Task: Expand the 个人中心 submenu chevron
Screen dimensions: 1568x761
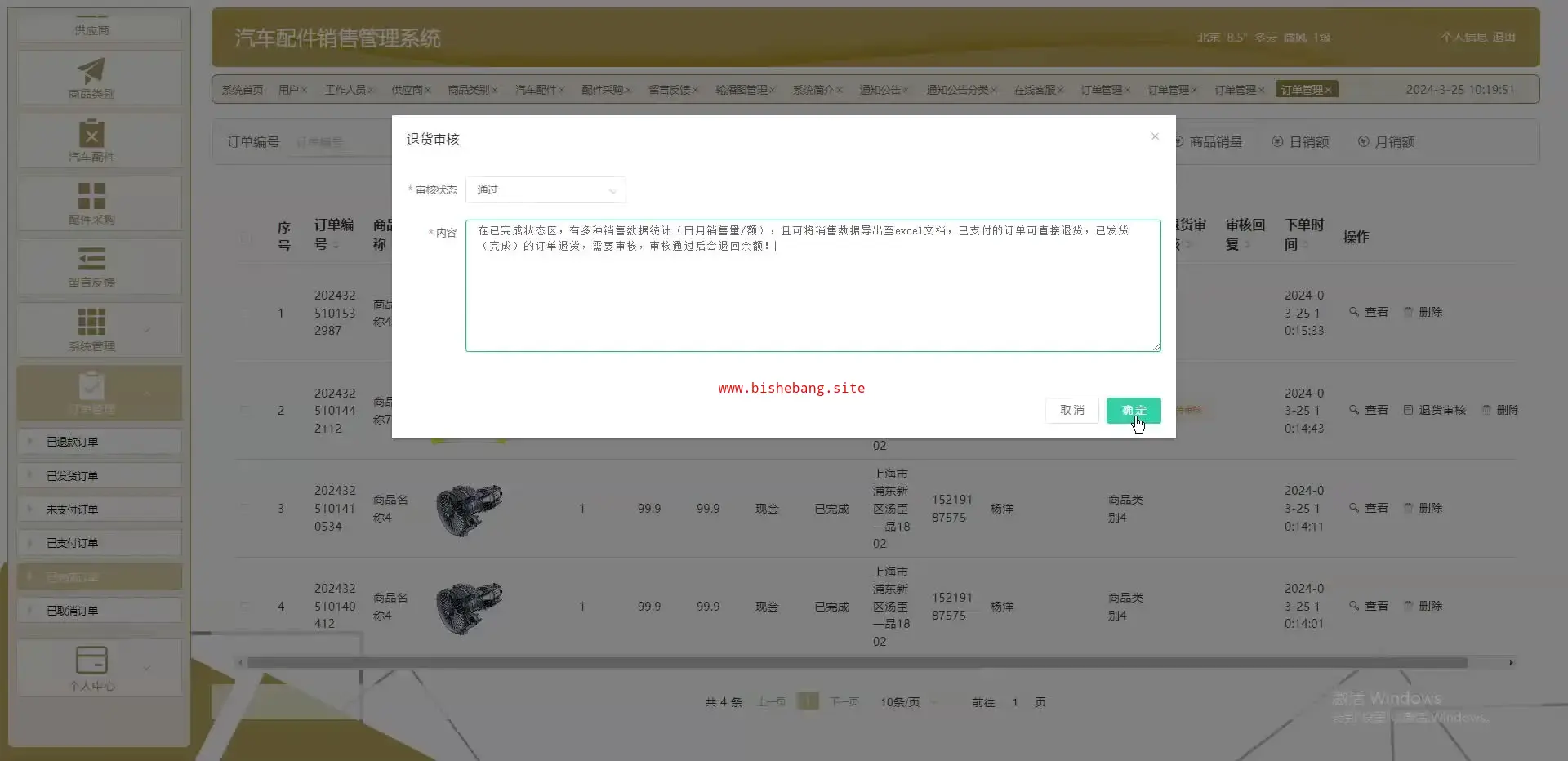Action: point(147,669)
